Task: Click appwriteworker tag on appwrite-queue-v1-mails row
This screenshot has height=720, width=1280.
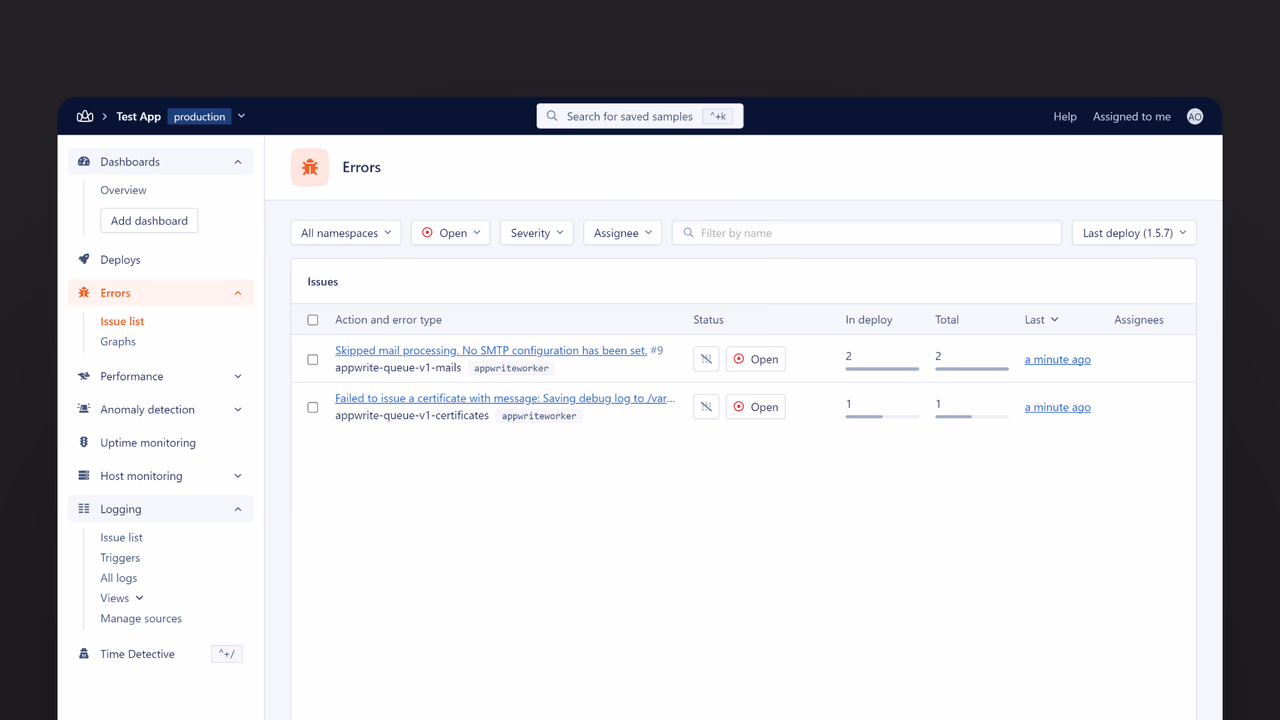Action: point(511,368)
